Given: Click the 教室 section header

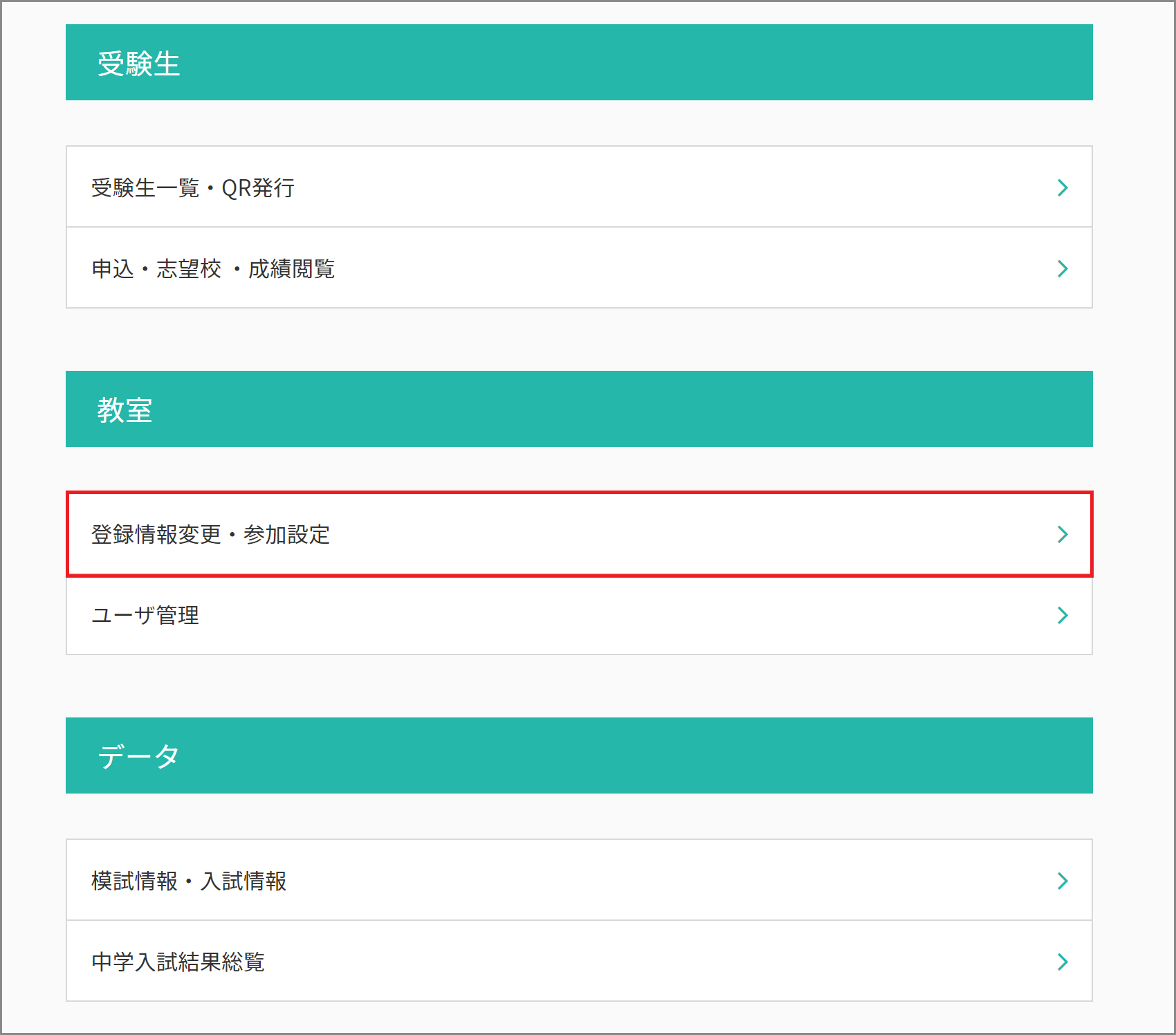Looking at the screenshot, I should 579,409.
